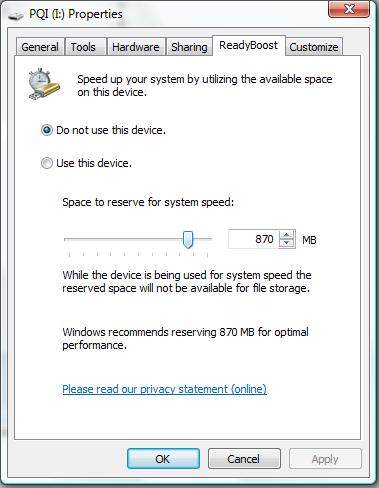Select "Use this device" radio button

pos(47,163)
